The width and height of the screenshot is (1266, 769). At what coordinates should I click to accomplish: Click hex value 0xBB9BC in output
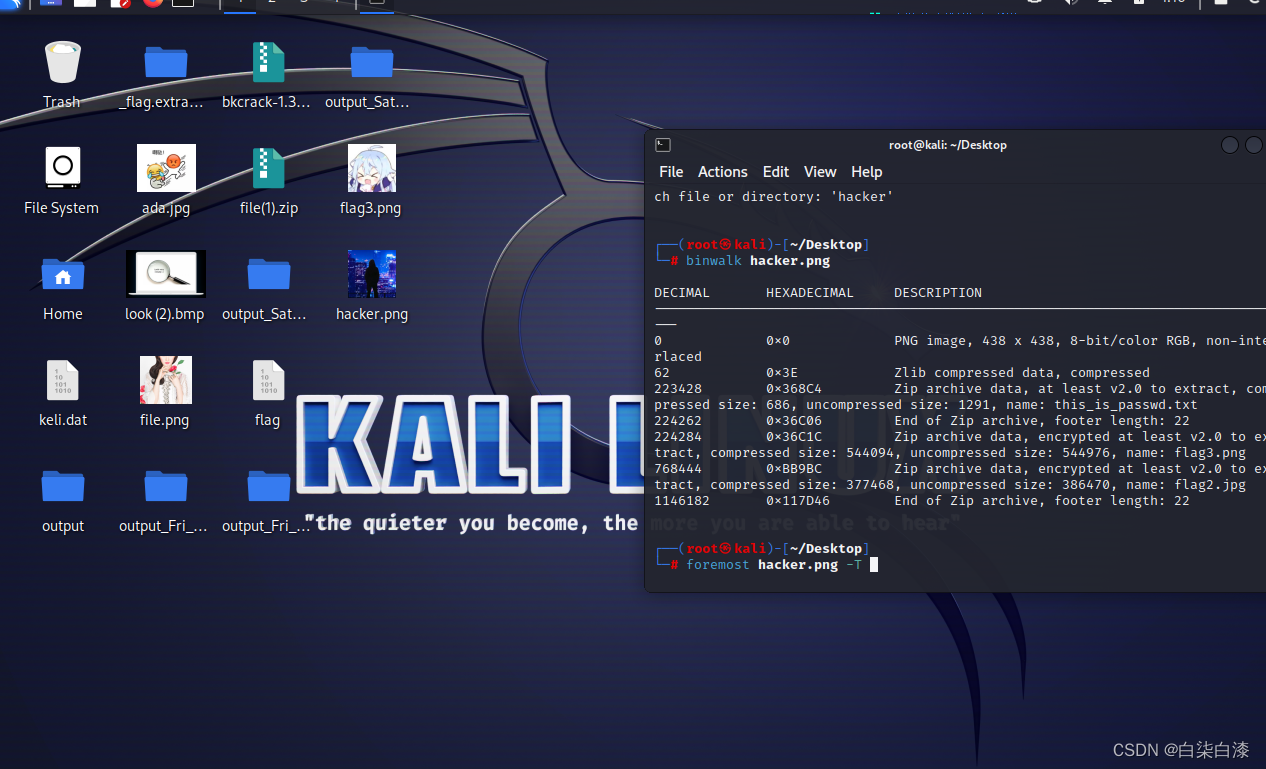(794, 469)
